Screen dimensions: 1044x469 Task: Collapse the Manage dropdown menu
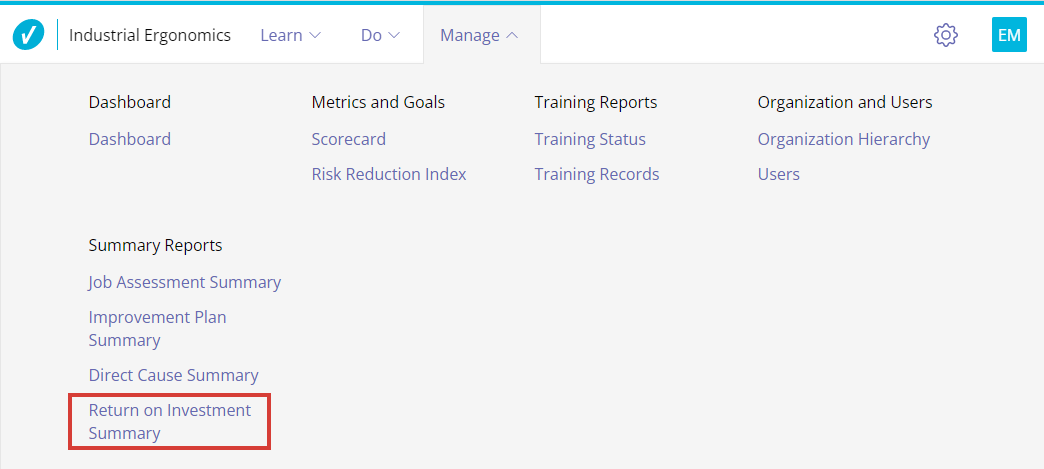pyautogui.click(x=479, y=35)
